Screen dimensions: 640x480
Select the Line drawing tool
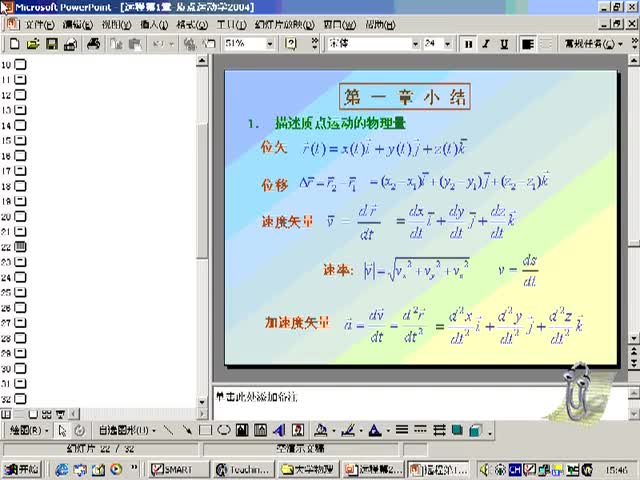click(x=168, y=430)
